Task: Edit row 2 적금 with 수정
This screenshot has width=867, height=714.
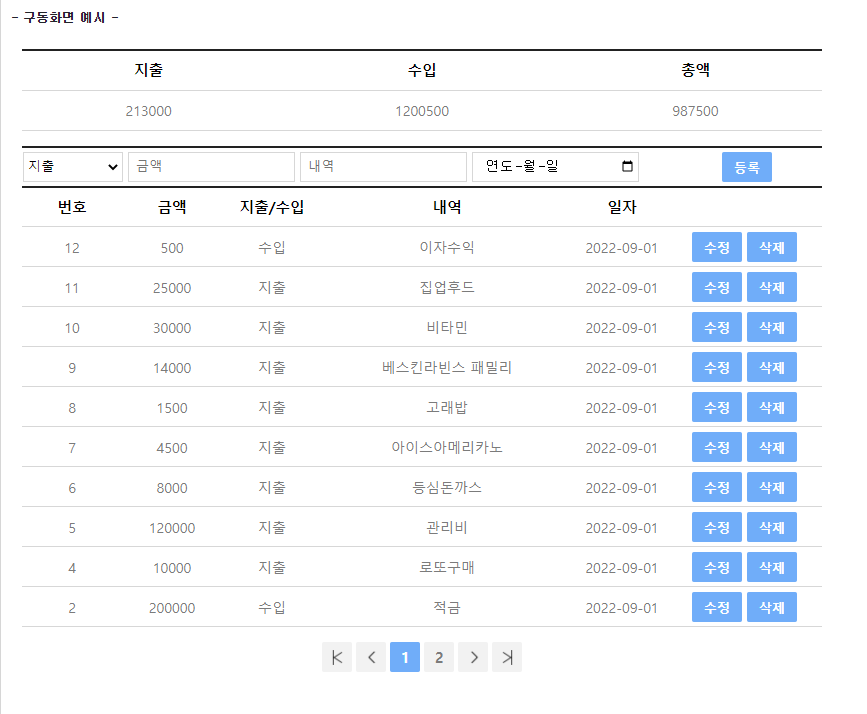Action: click(717, 607)
